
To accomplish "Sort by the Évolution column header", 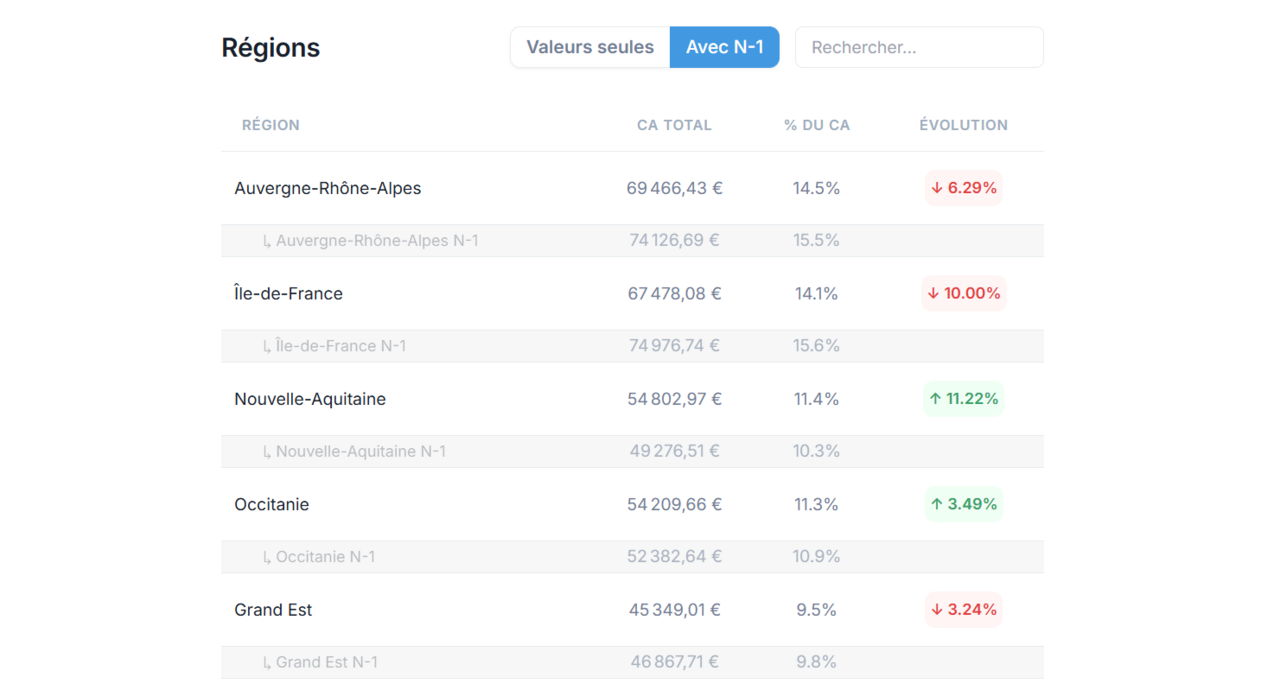I will pos(963,125).
